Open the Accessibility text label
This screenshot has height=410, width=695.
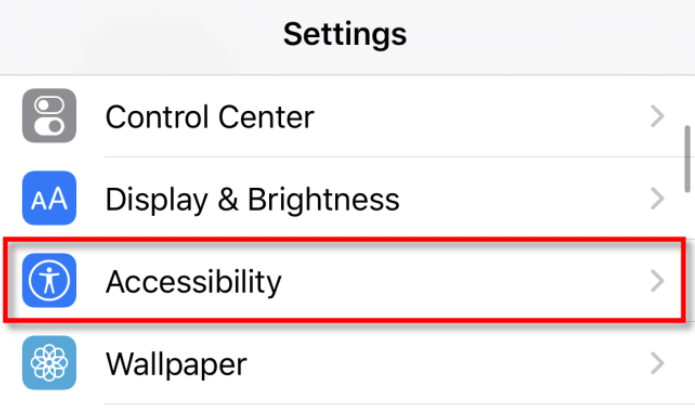(x=193, y=282)
